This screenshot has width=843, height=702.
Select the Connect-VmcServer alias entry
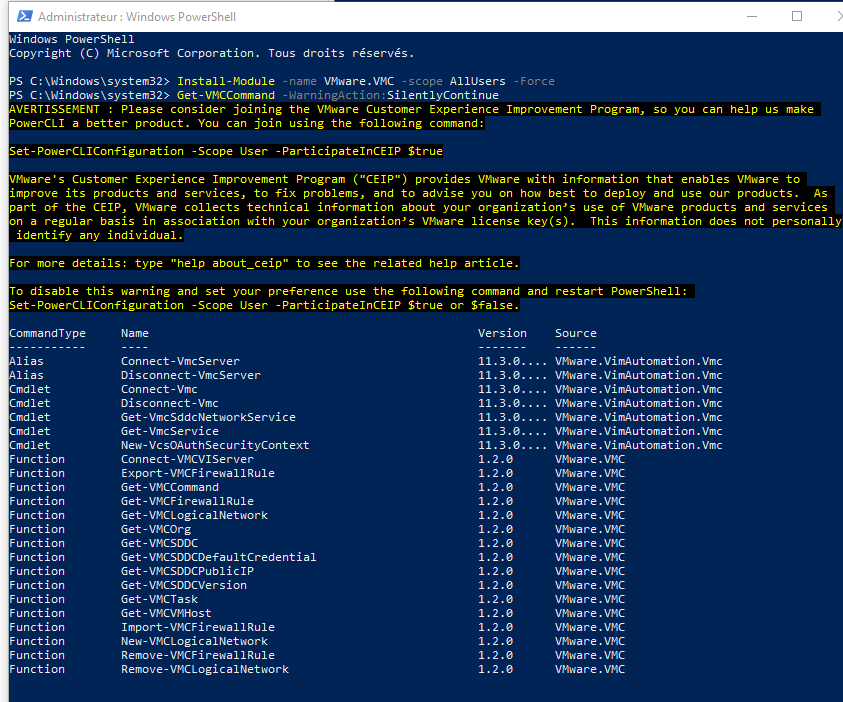(180, 361)
